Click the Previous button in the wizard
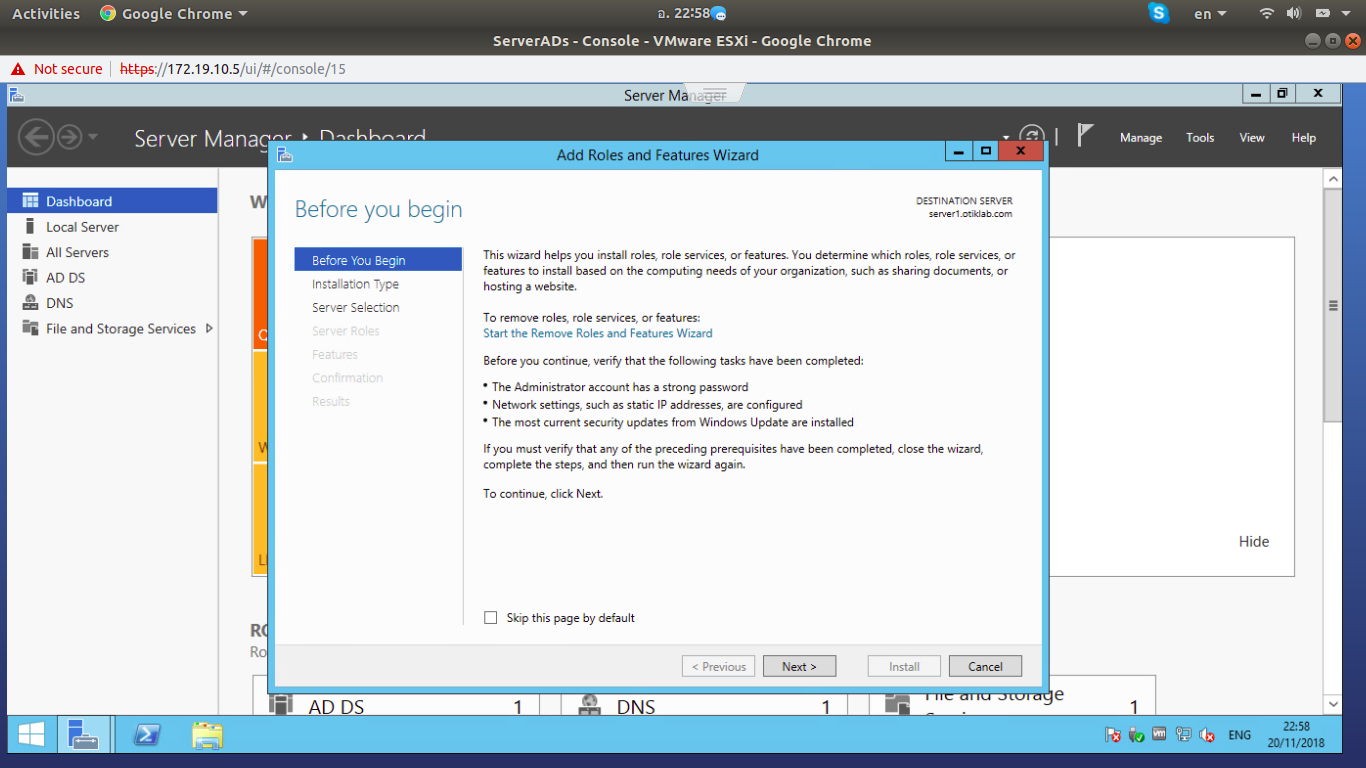 point(718,666)
